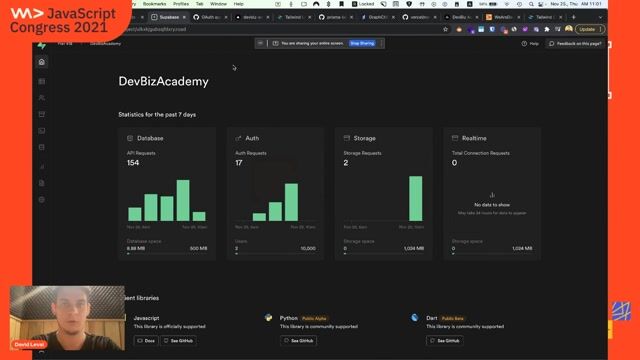This screenshot has width=640, height=360.
Task: Click the Storage chart bar
Action: coord(416,198)
